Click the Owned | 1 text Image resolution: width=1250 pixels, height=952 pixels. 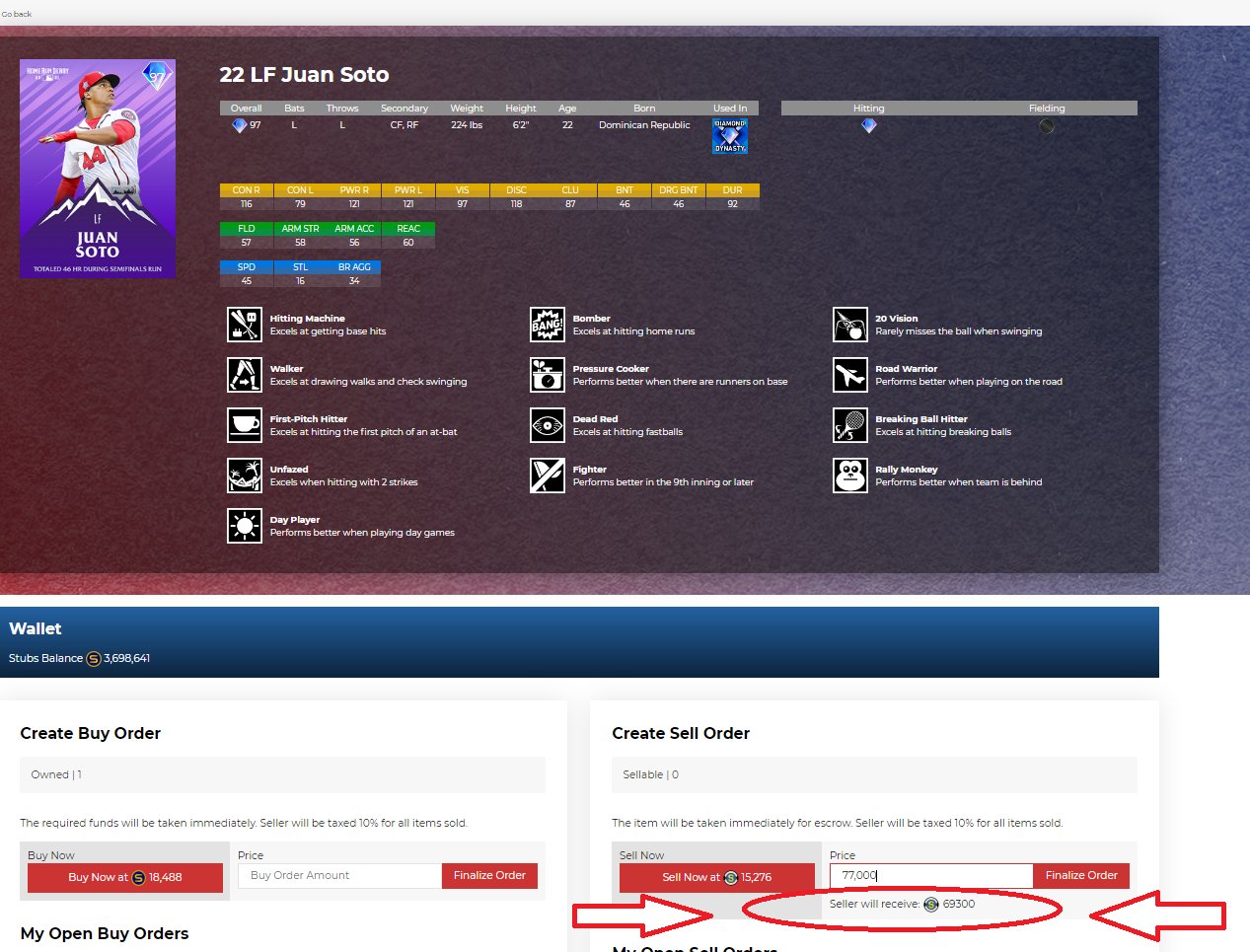(x=56, y=774)
